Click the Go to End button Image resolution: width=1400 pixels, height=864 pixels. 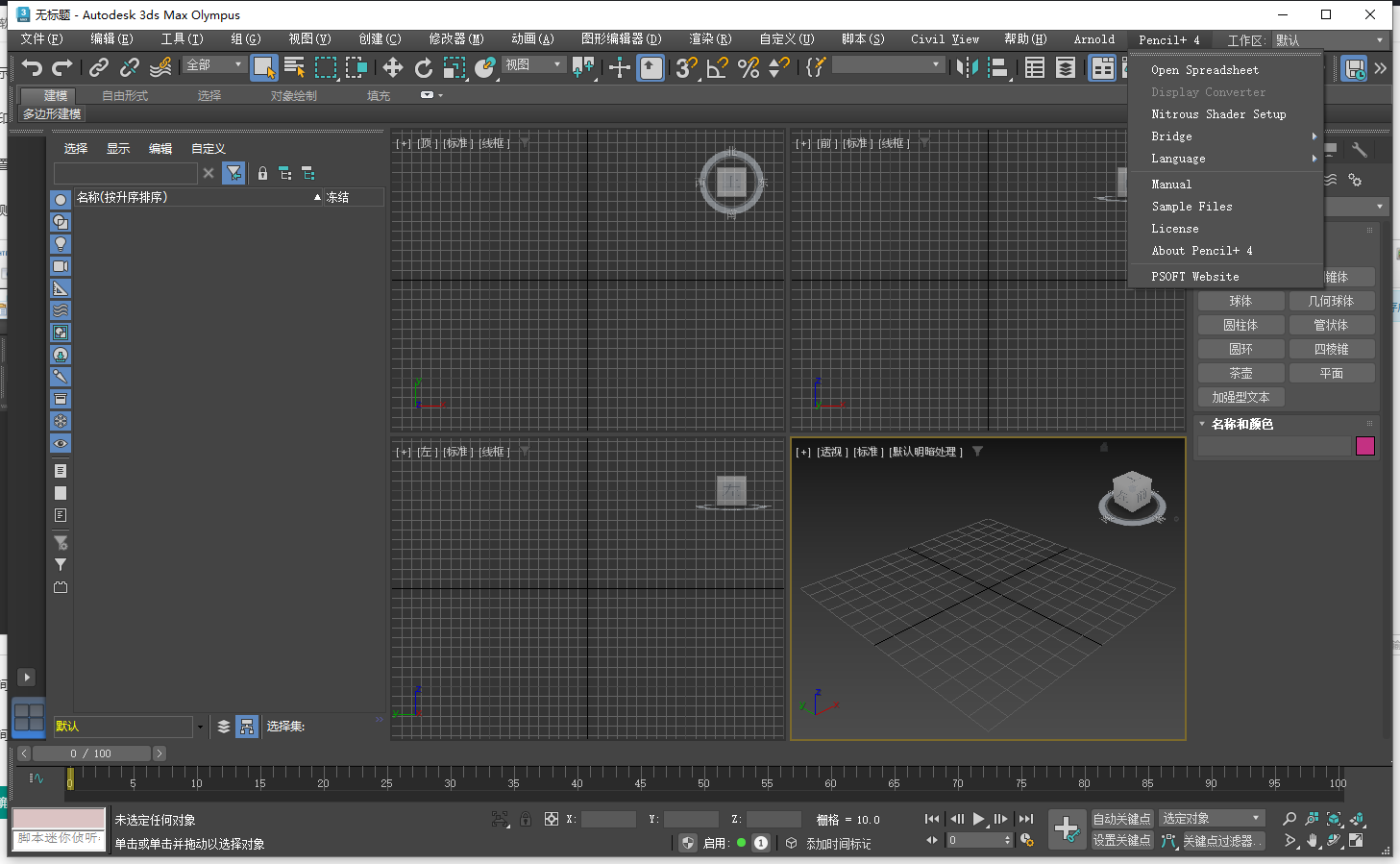[x=1026, y=819]
